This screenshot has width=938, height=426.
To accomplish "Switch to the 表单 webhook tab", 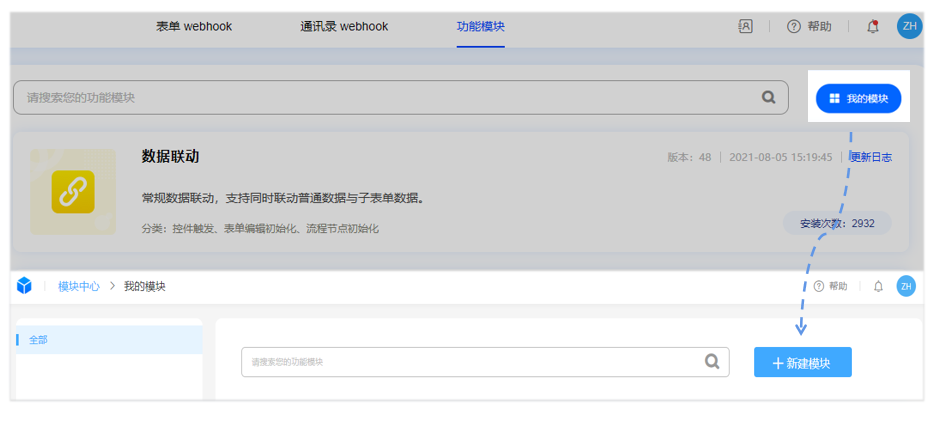I will (x=194, y=27).
